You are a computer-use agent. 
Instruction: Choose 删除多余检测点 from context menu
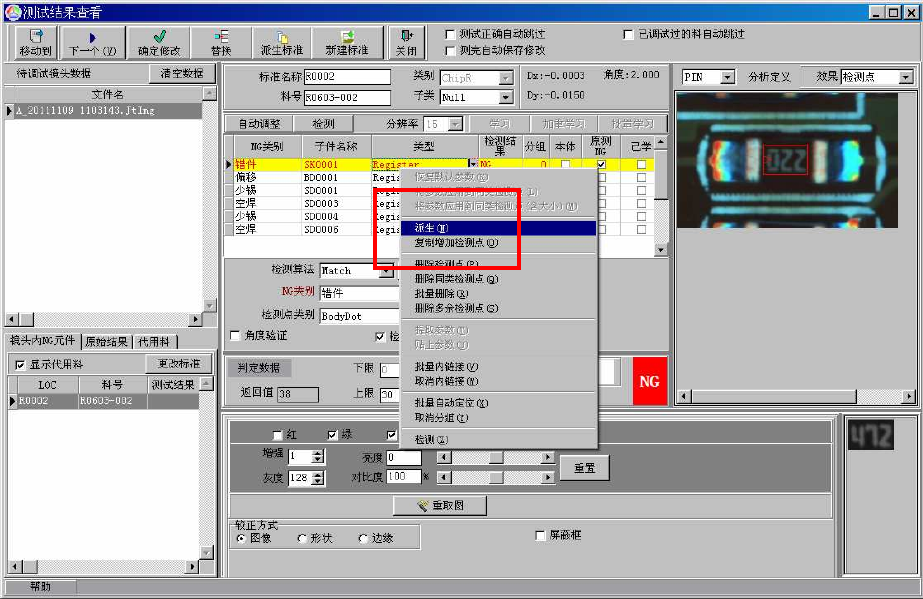click(x=498, y=308)
